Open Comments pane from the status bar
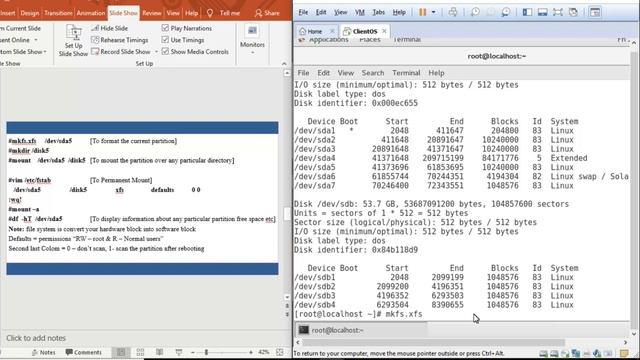Viewport: 640px width, 360px height. point(84,352)
